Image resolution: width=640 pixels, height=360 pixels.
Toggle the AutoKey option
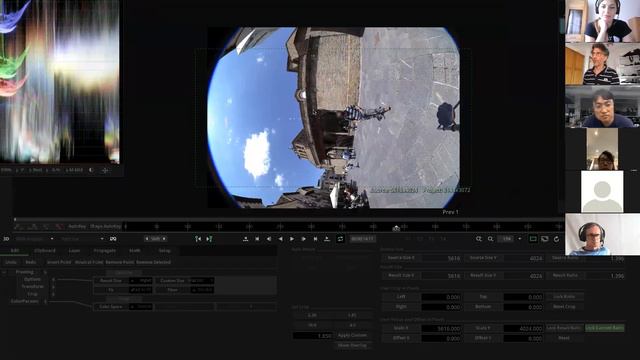click(x=77, y=226)
